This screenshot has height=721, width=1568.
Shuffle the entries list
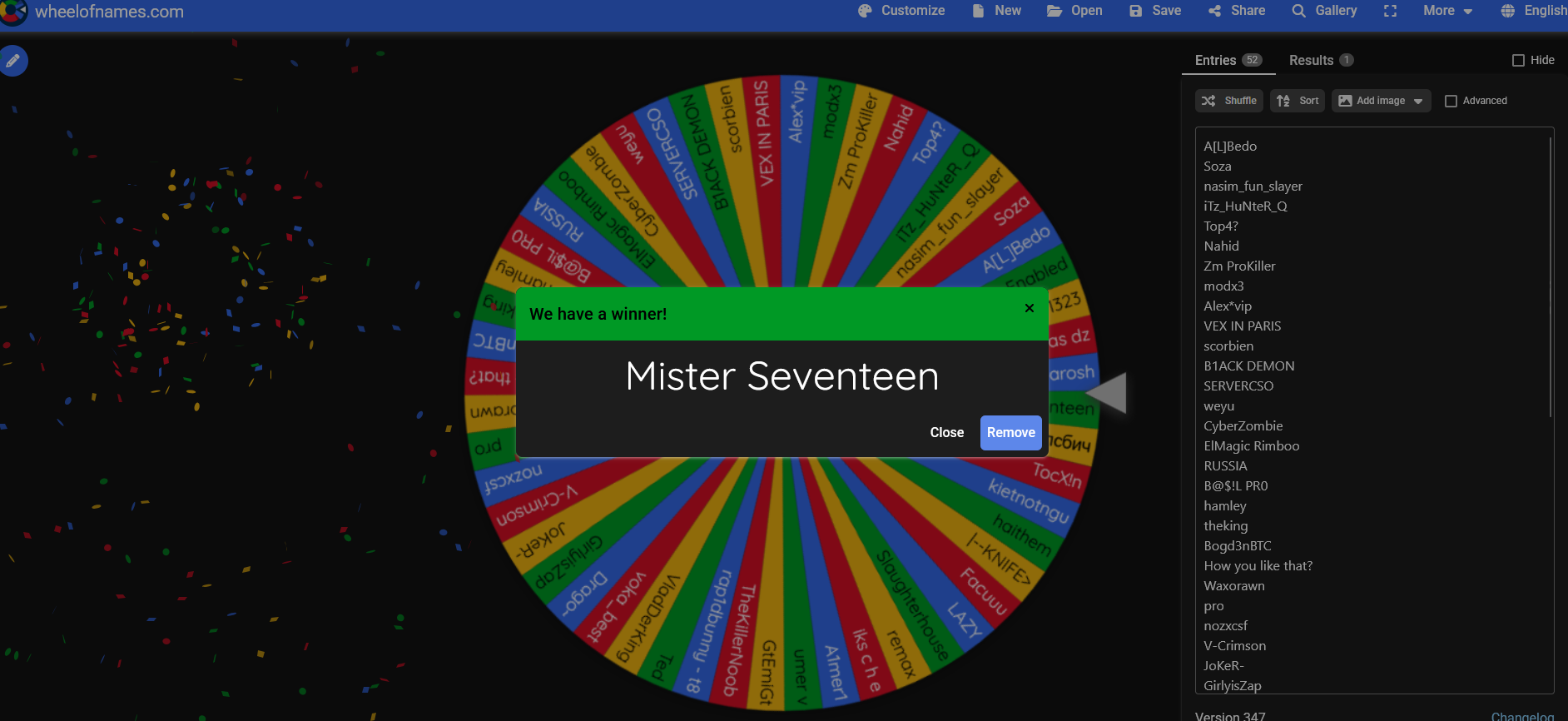[1229, 101]
